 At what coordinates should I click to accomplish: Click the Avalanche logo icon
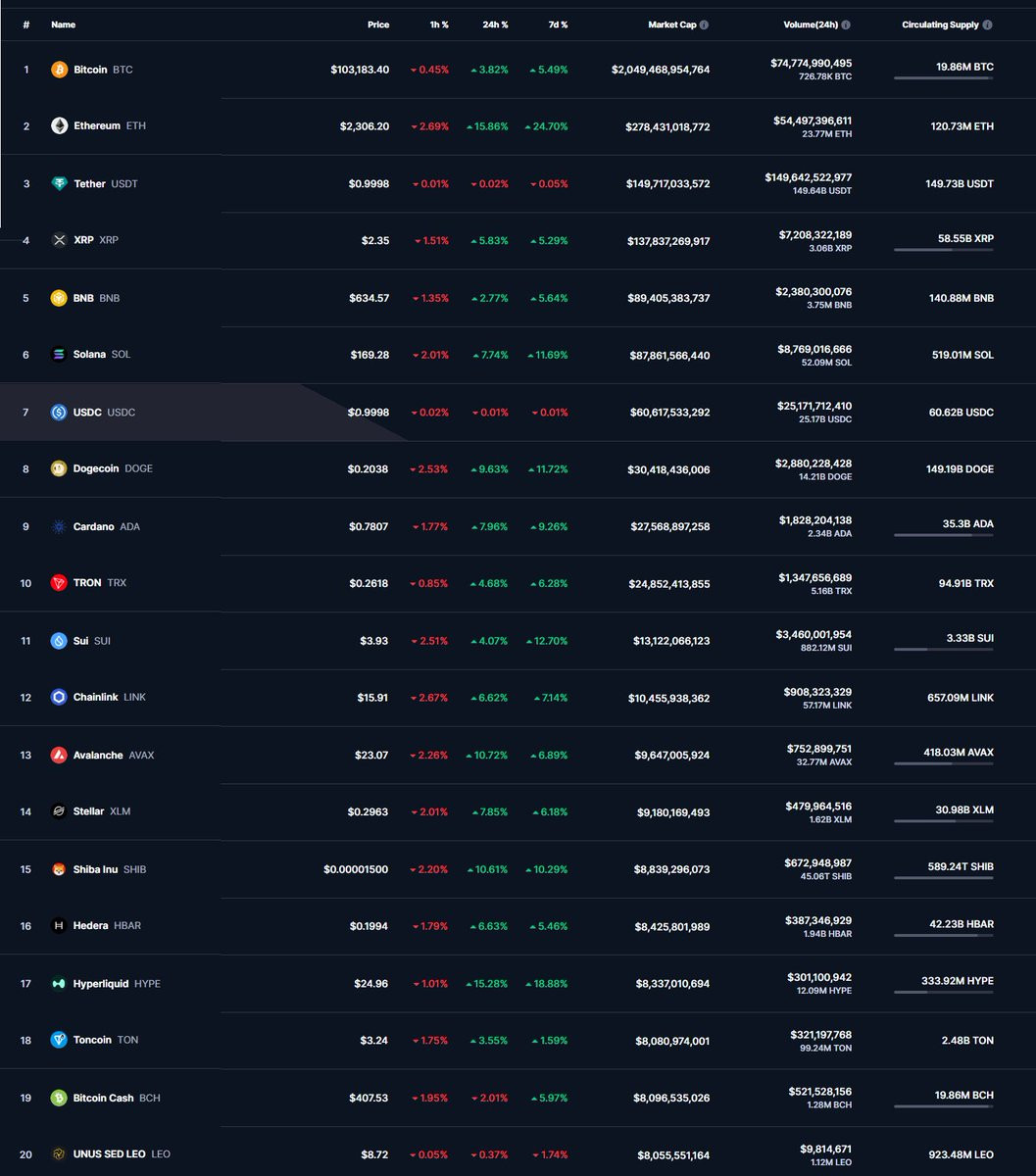[59, 755]
